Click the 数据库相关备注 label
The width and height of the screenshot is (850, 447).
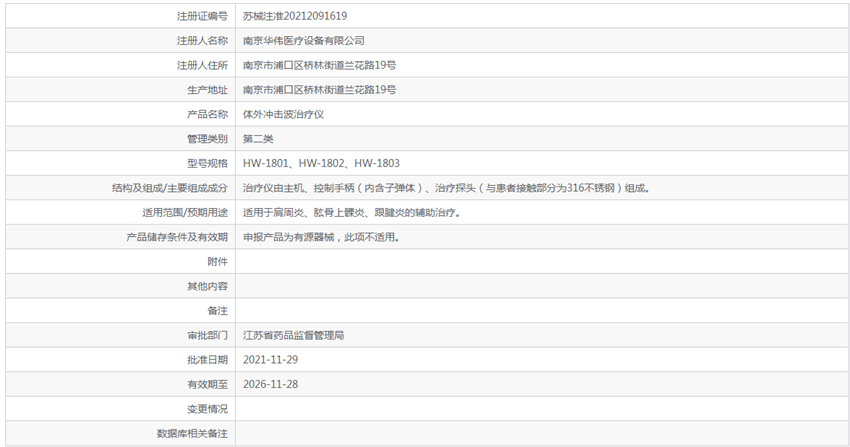pos(192,434)
